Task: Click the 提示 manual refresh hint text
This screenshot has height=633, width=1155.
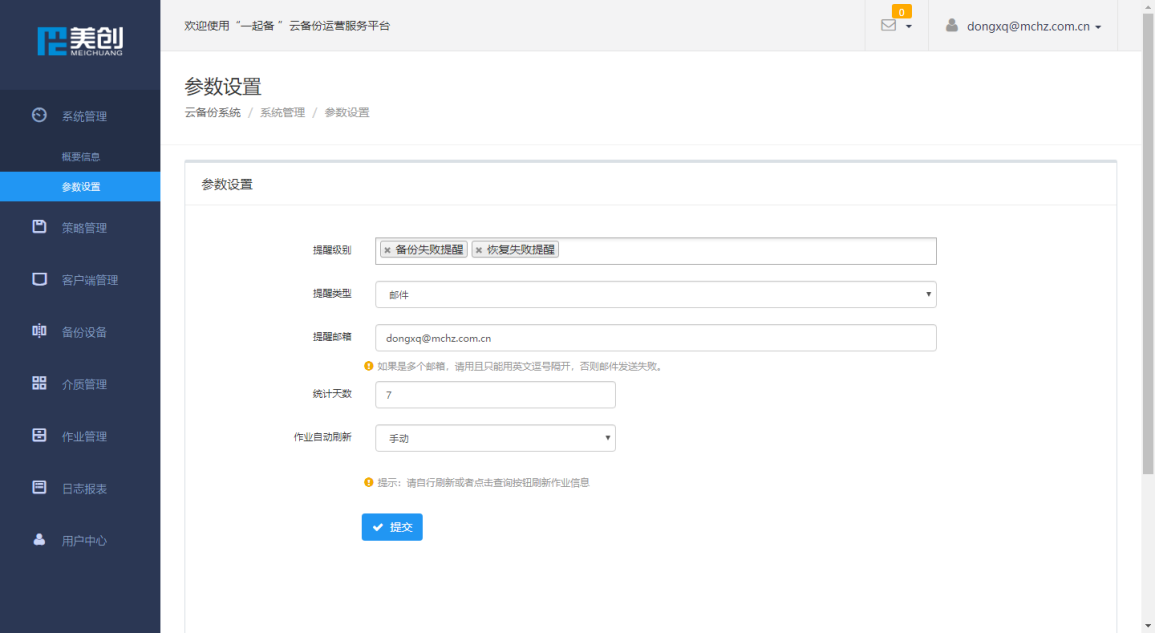Action: point(483,483)
